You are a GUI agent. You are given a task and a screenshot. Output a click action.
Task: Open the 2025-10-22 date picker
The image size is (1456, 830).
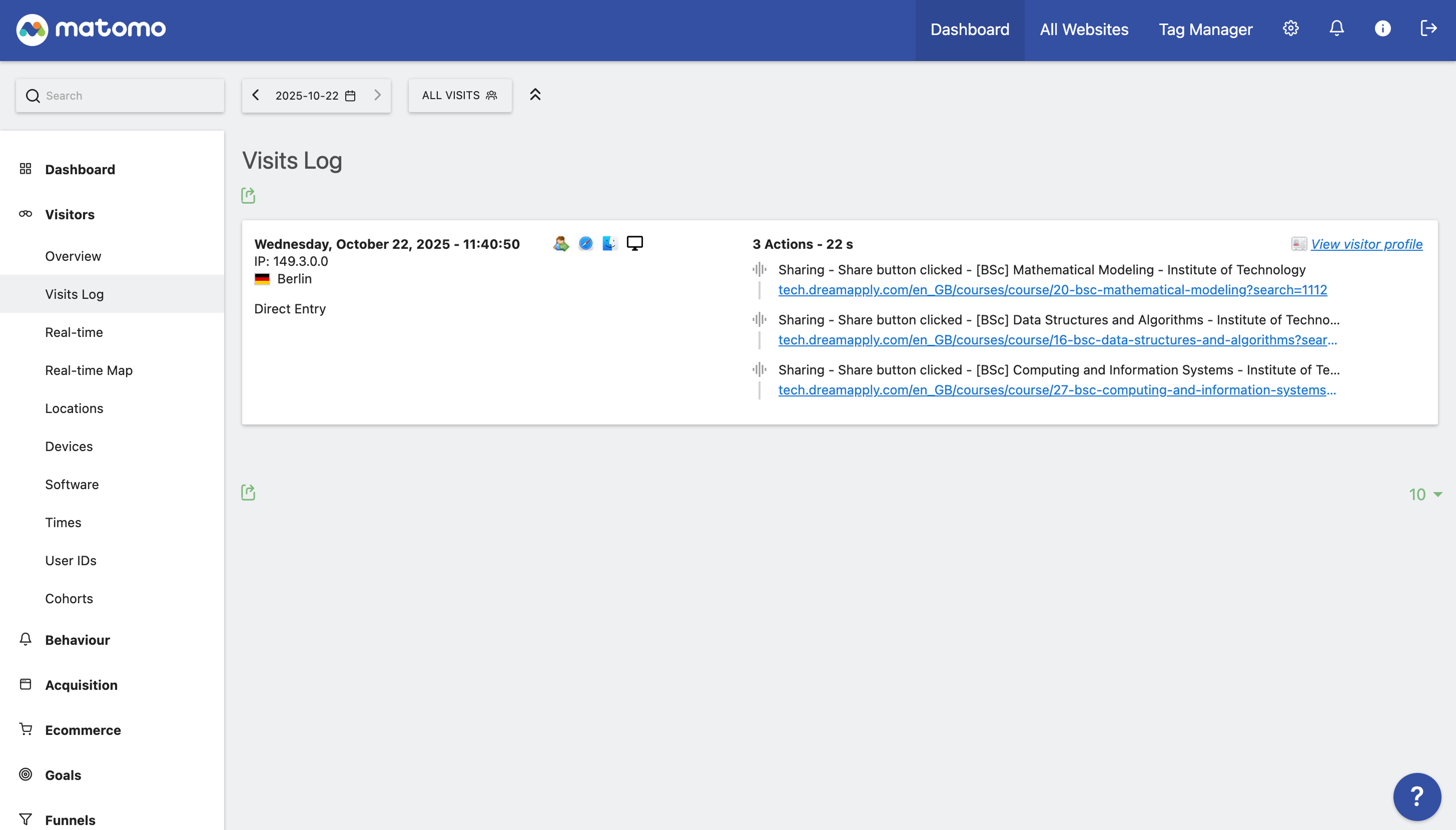[x=316, y=96]
